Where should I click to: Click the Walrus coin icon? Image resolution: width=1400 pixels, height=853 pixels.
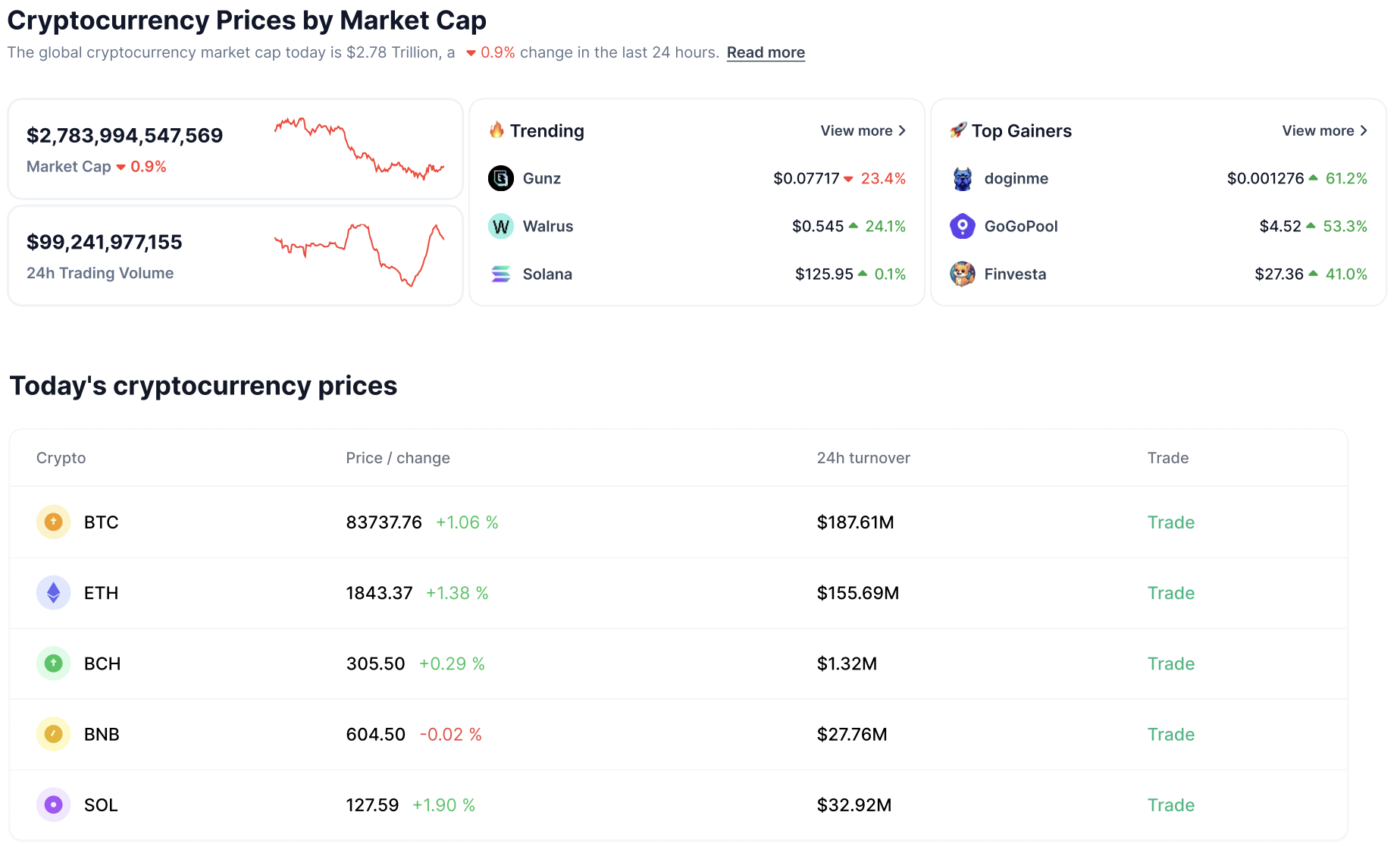[500, 226]
